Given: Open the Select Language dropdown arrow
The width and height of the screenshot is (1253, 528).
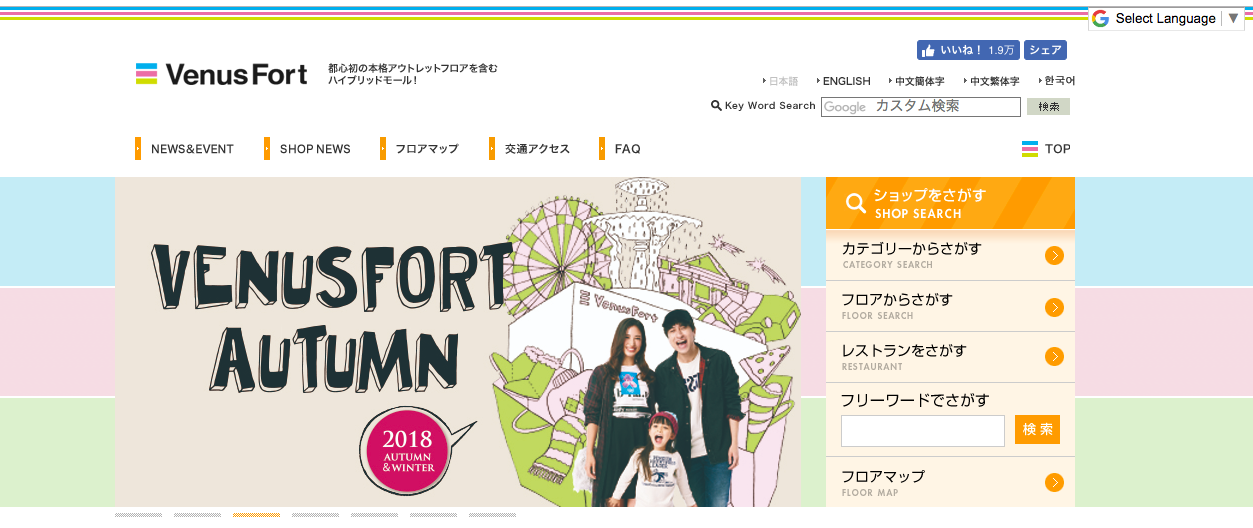Looking at the screenshot, I should 1233,18.
